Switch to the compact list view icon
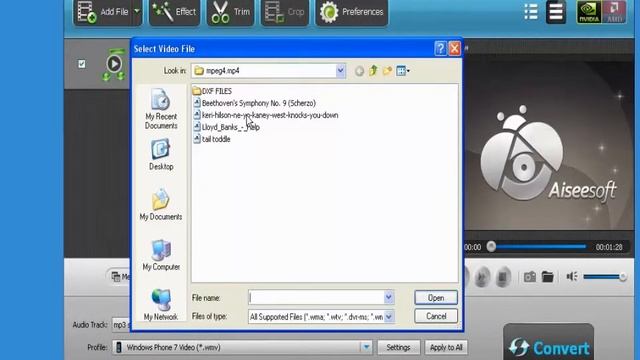The height and width of the screenshot is (360, 640). tap(556, 12)
